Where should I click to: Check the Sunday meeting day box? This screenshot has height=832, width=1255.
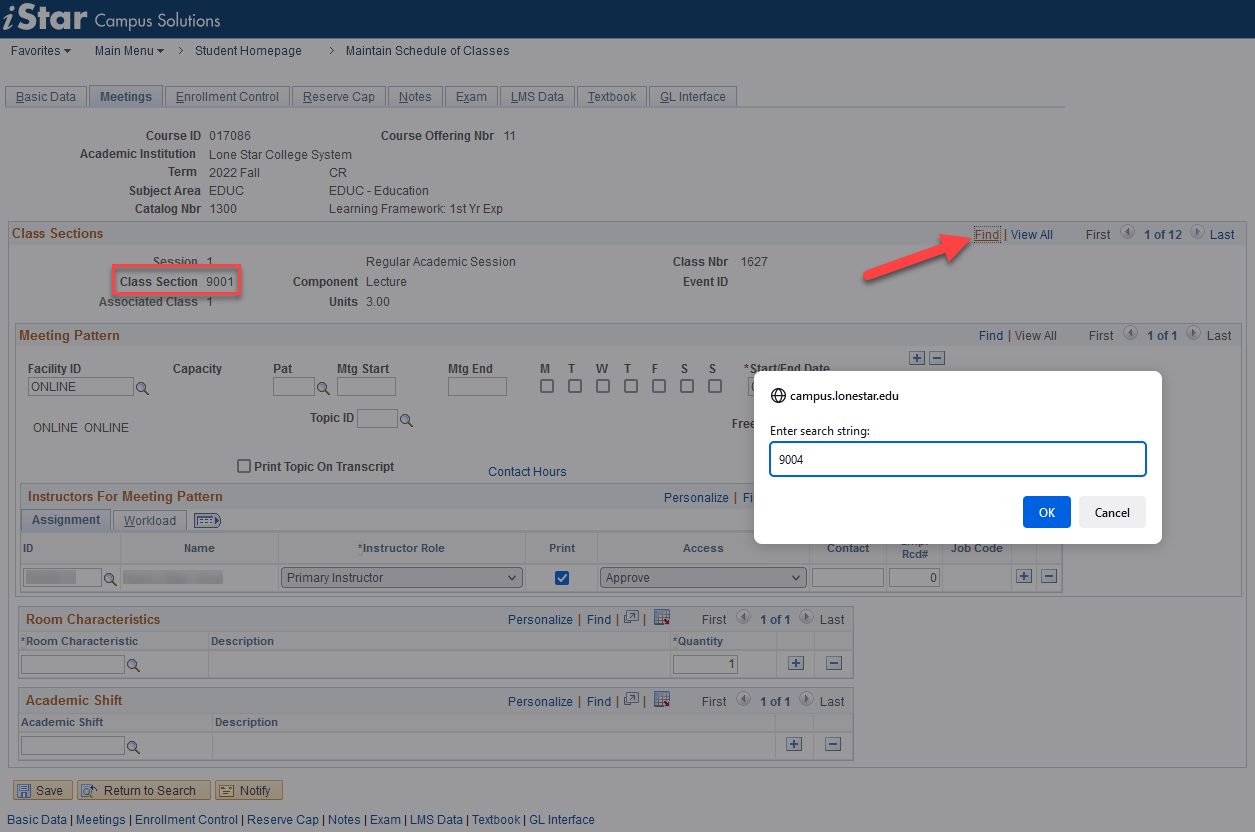click(714, 386)
